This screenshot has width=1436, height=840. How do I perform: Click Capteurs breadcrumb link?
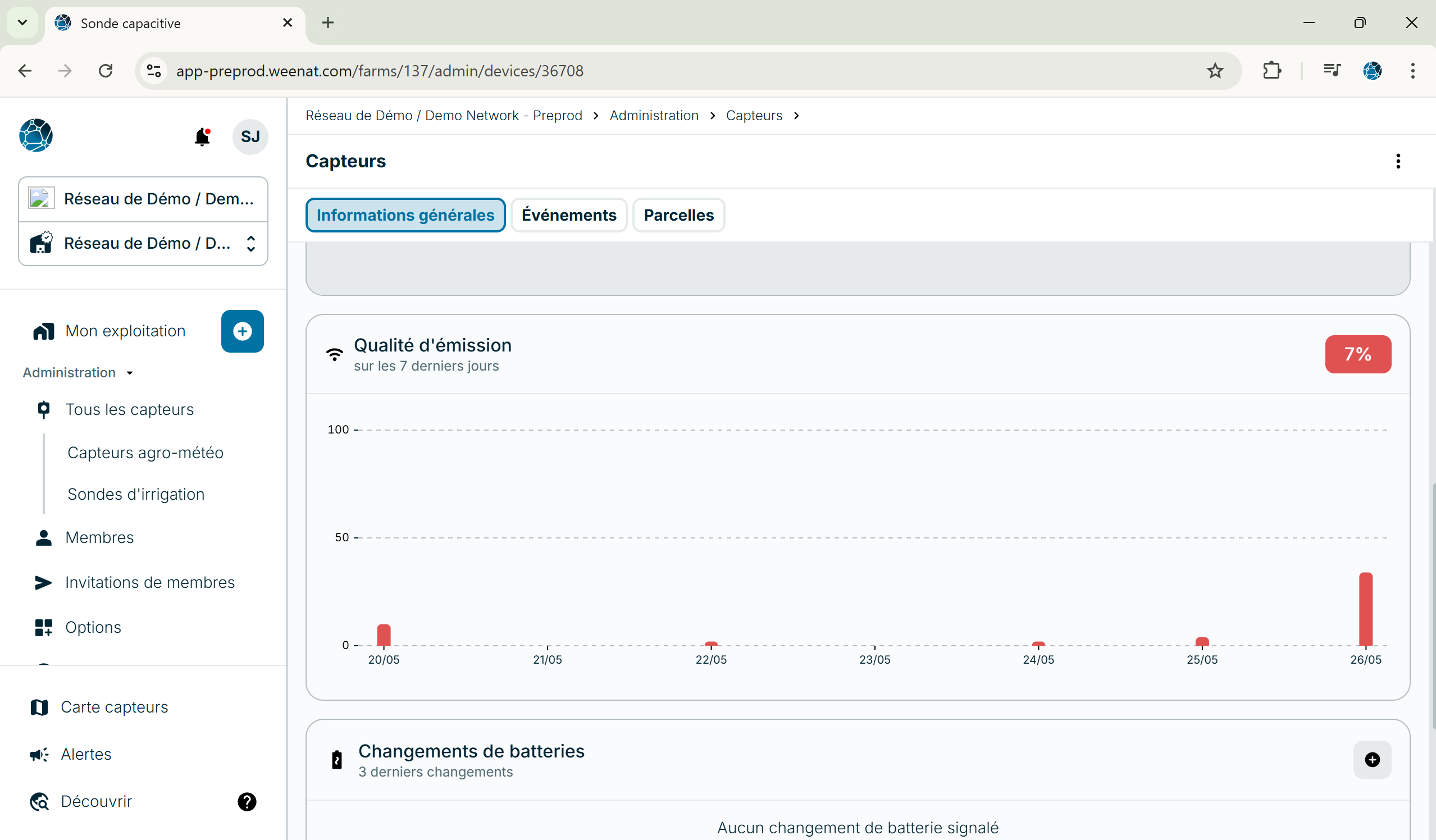pyautogui.click(x=754, y=116)
